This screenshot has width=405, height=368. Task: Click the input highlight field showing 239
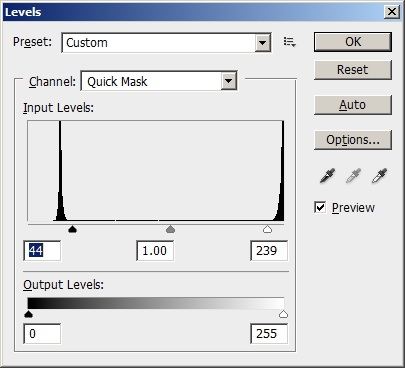269,251
